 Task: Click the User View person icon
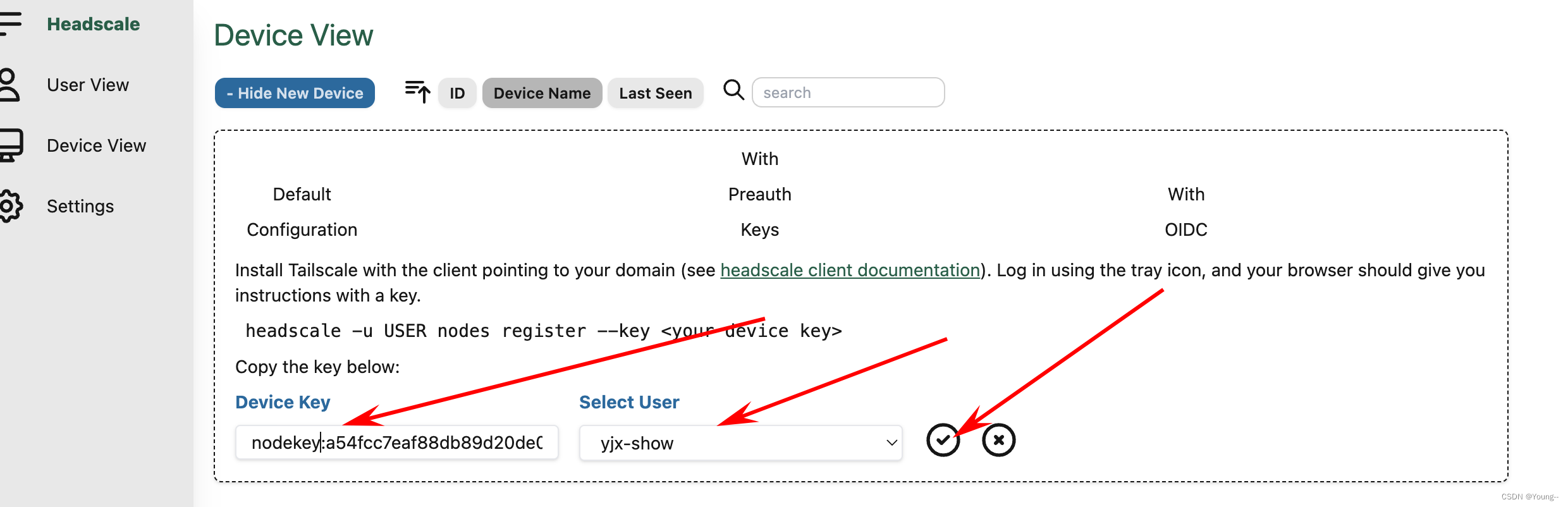tap(9, 85)
